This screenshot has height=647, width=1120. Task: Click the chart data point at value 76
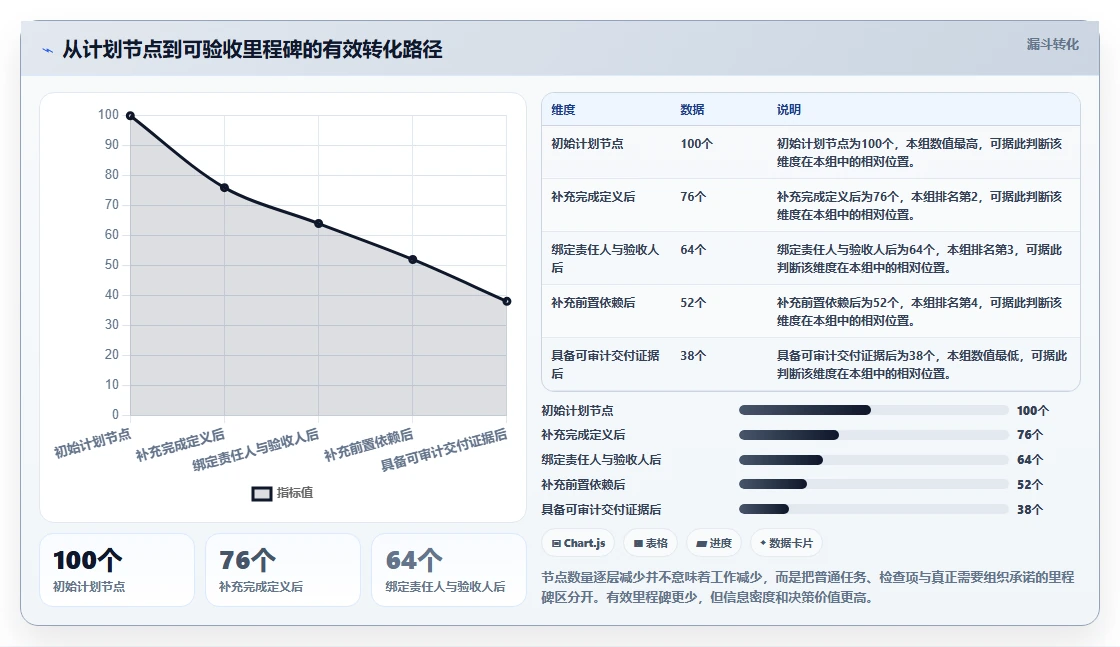[224, 188]
